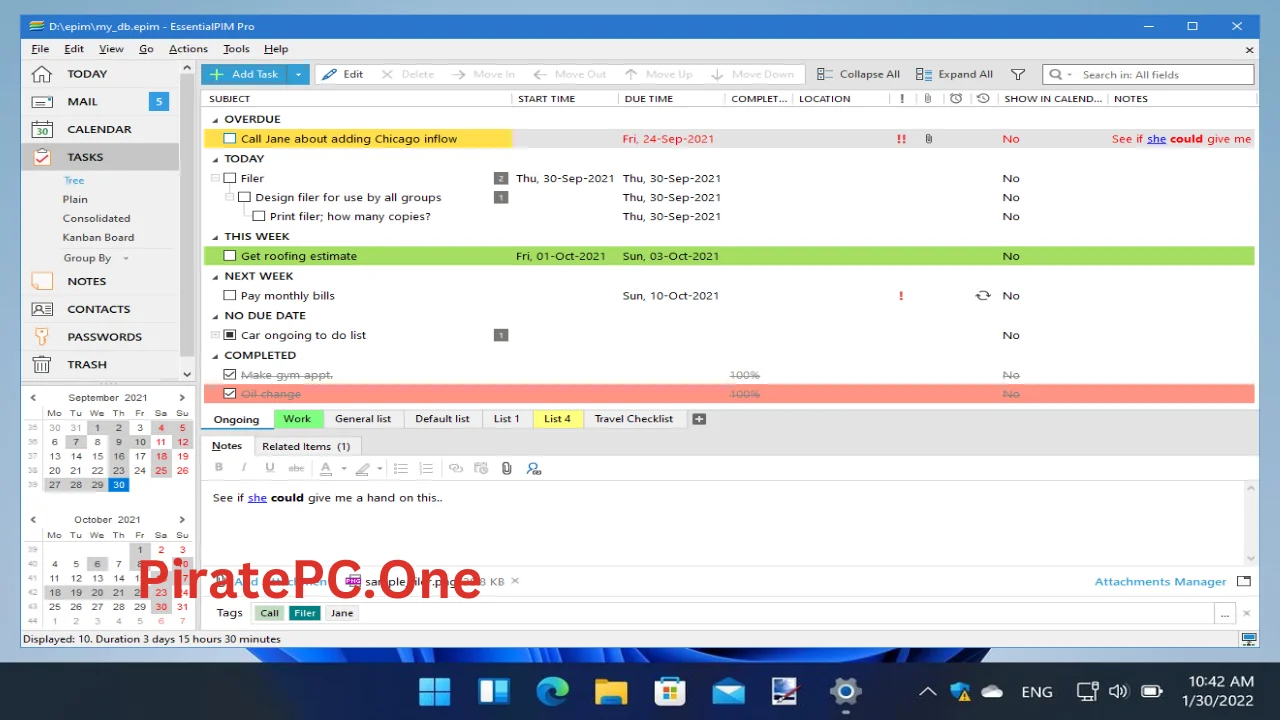Open the Attachments Manager link
The image size is (1280, 720).
(1160, 582)
